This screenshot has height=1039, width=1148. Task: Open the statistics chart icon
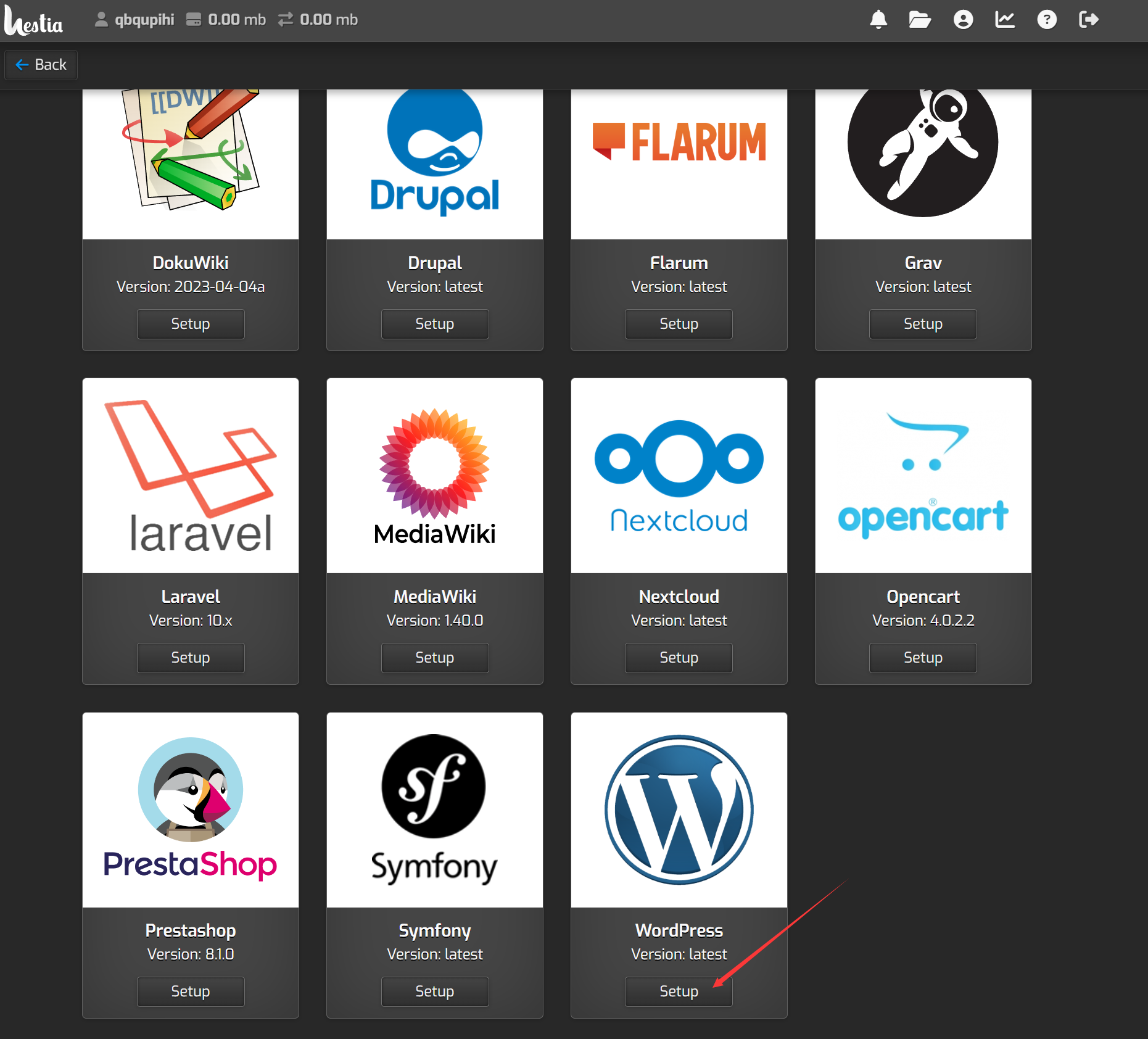1005,20
